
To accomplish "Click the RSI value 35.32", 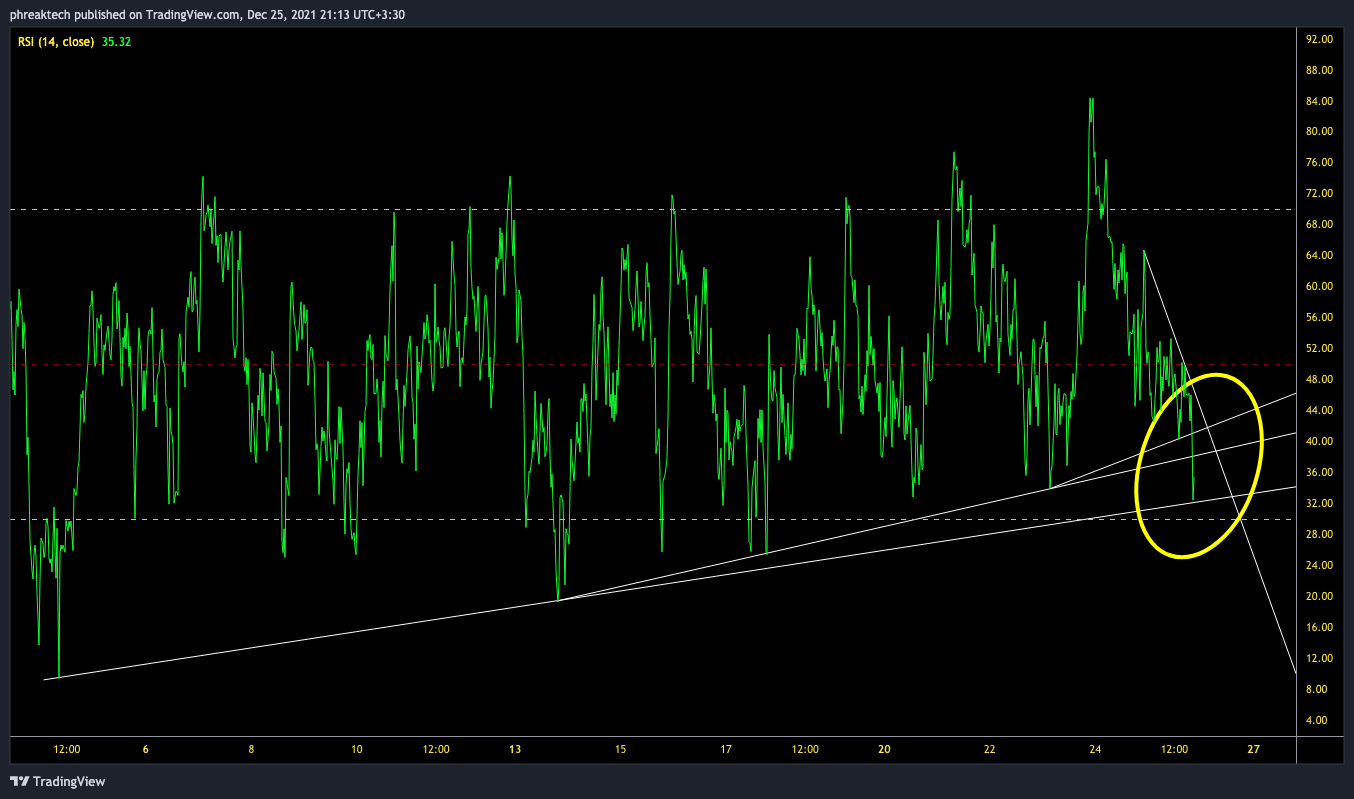I will click(x=117, y=42).
